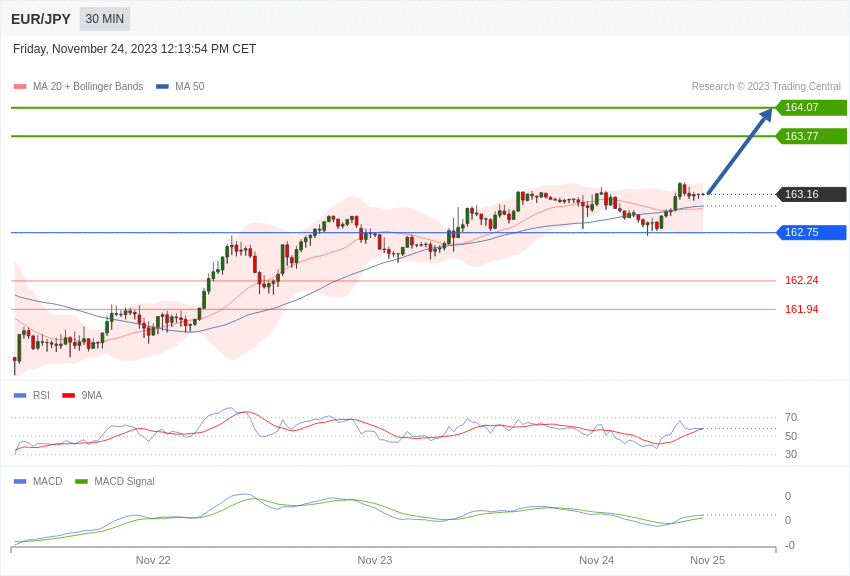This screenshot has height=576, width=850.
Task: Click the MA 20 + Bollinger Bands swatch
Action: pyautogui.click(x=20, y=86)
